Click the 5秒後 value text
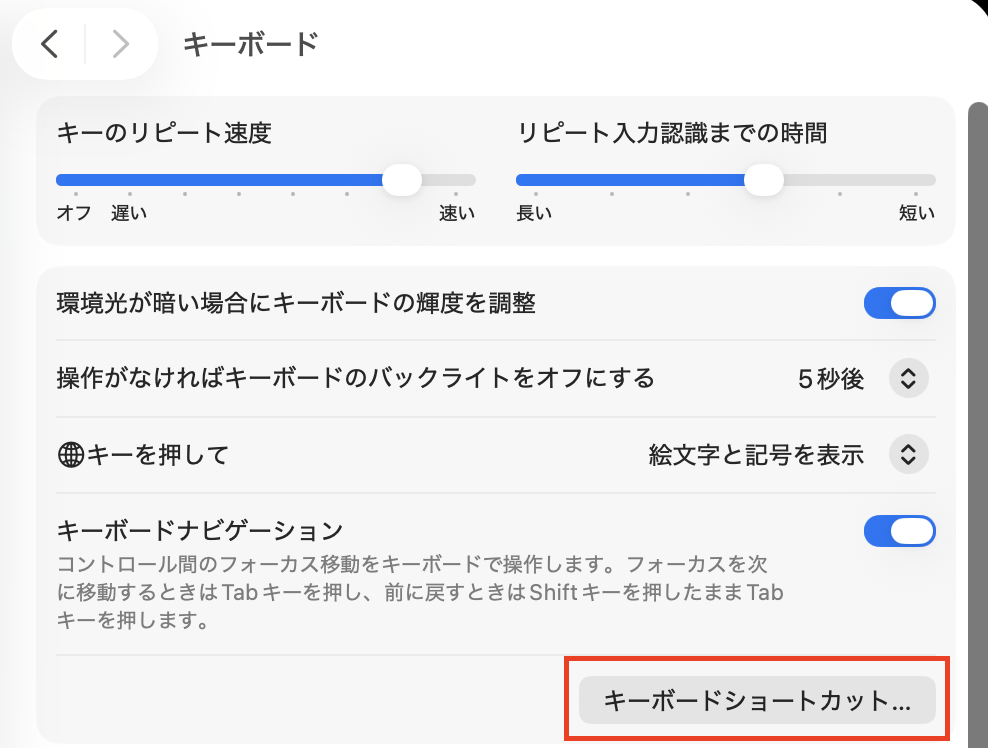988x748 pixels. tap(830, 379)
